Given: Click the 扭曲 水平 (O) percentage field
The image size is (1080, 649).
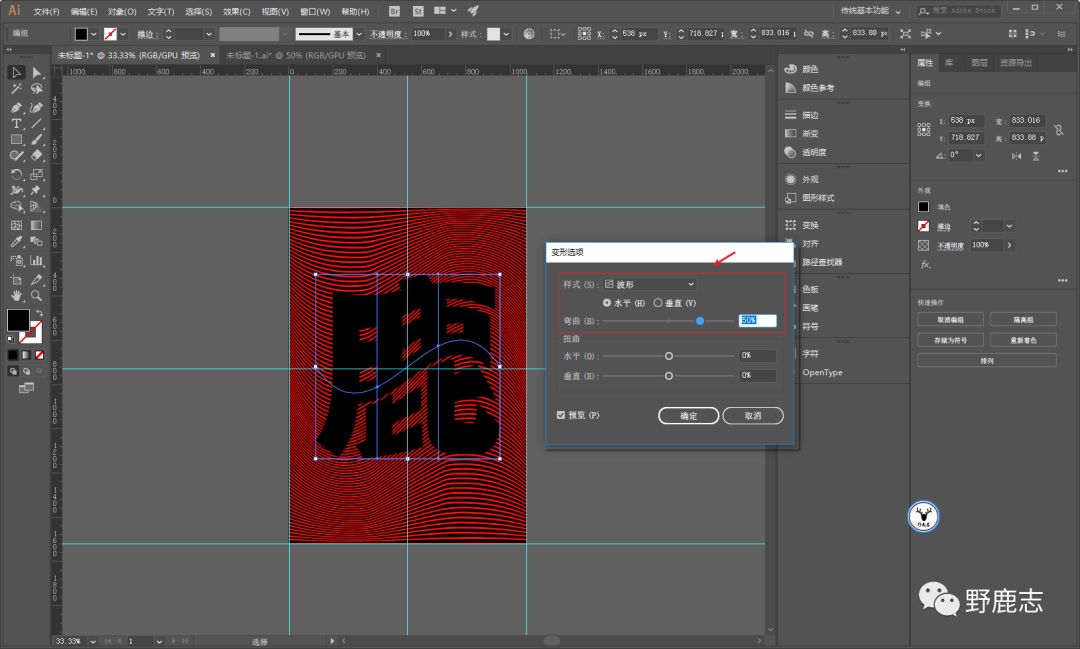Looking at the screenshot, I should 758,356.
